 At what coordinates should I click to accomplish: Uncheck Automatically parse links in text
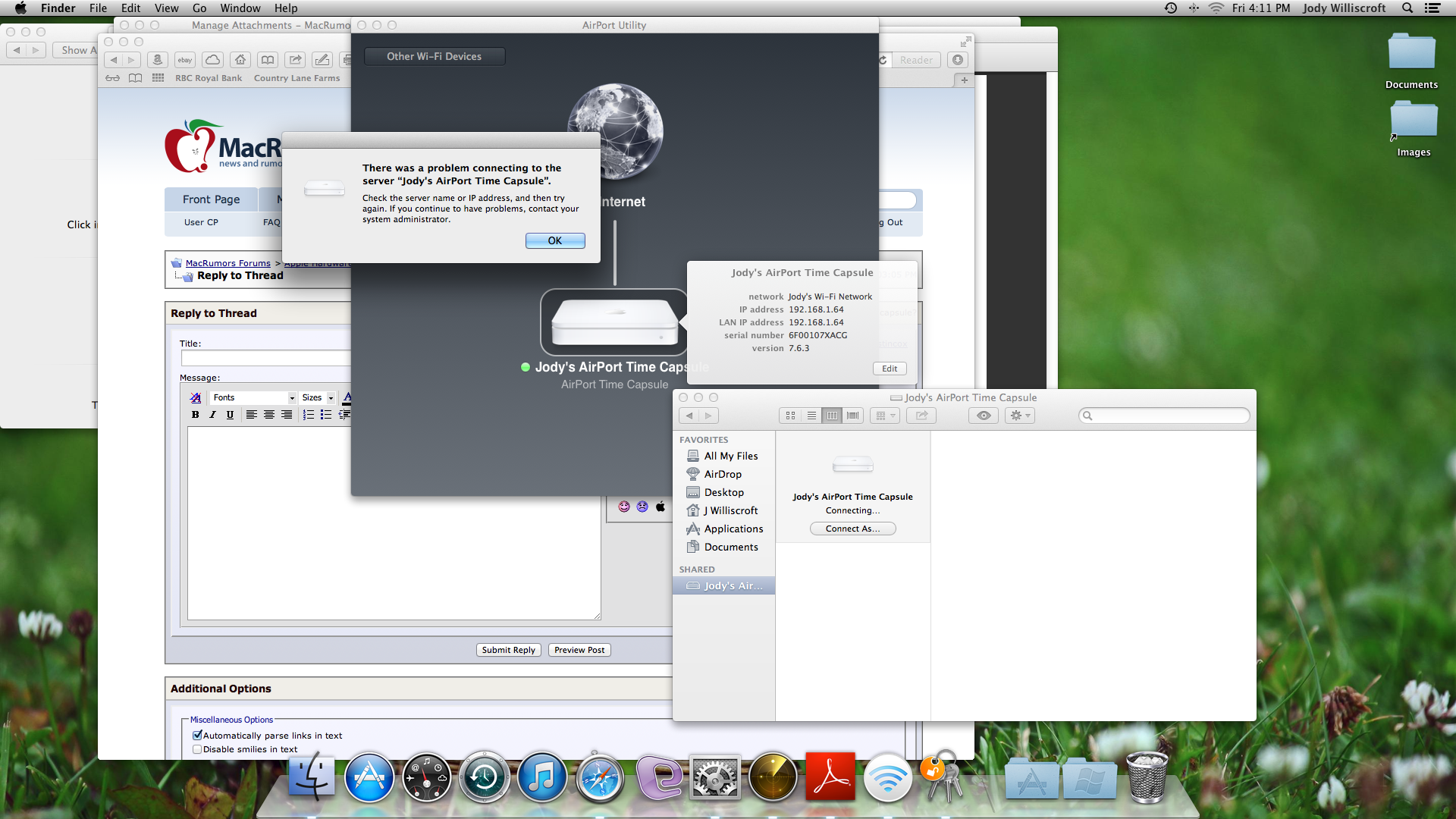coord(196,735)
